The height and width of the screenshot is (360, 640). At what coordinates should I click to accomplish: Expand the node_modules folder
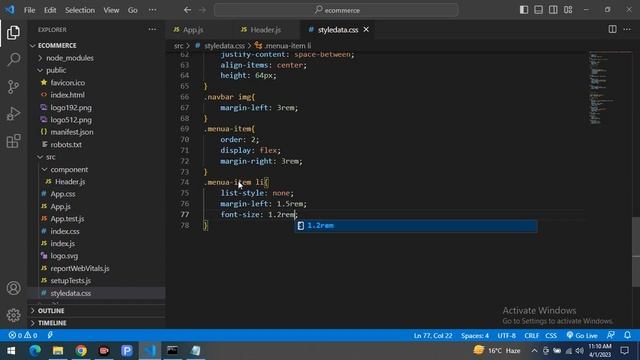[x=69, y=58]
